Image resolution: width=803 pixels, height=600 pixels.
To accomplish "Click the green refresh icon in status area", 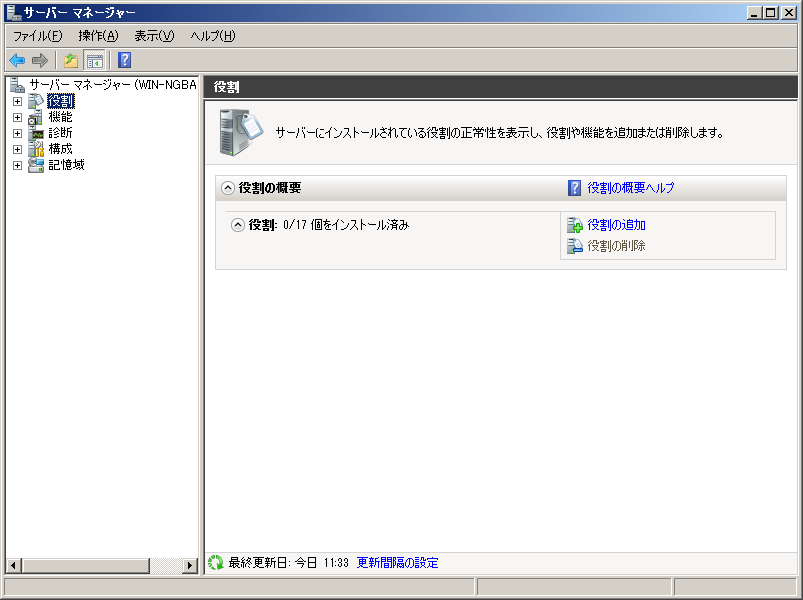I will pyautogui.click(x=215, y=563).
